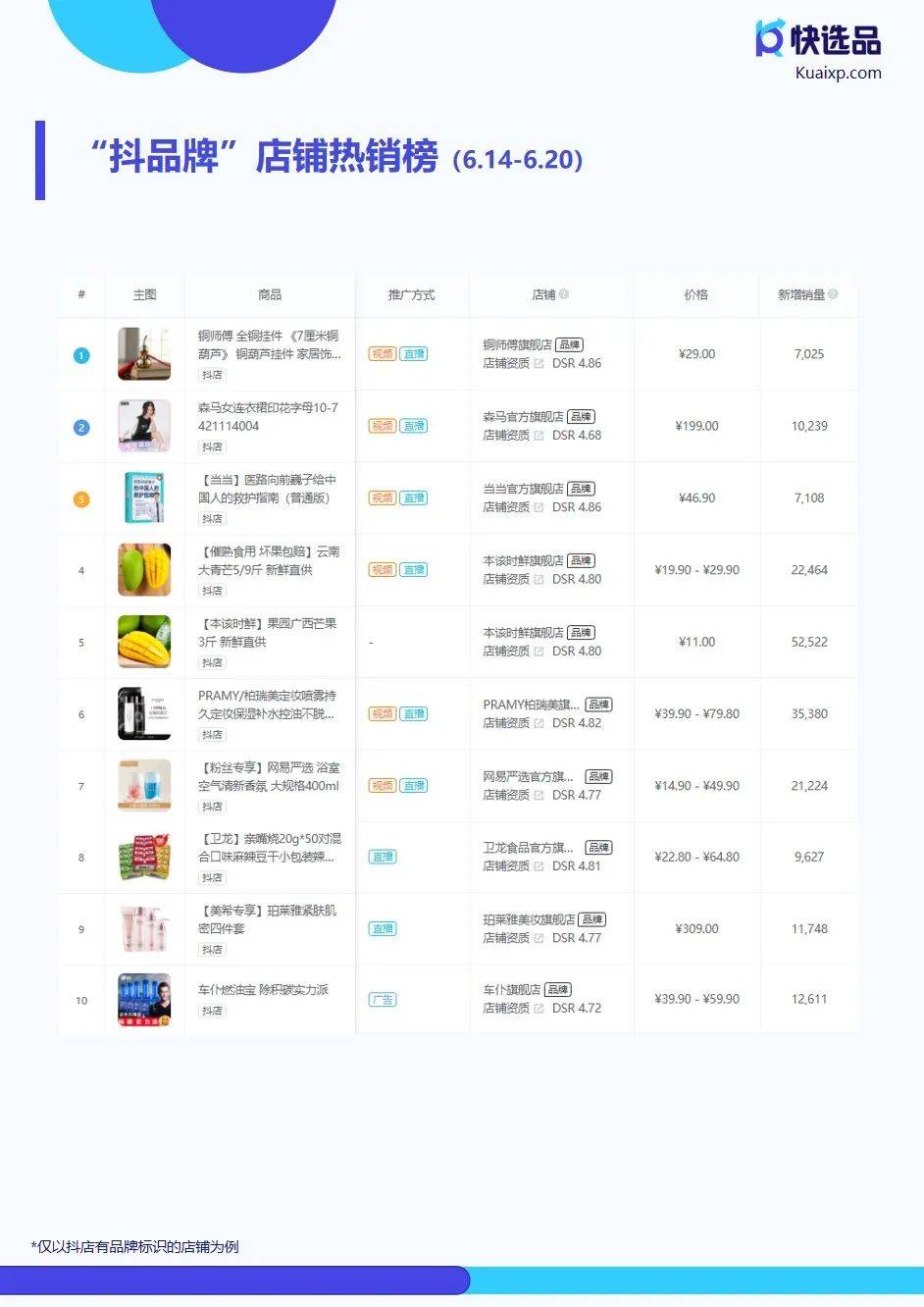Open external link icon for 当当官方旗舰店 店铺资质
The height and width of the screenshot is (1307, 924).
point(539,508)
